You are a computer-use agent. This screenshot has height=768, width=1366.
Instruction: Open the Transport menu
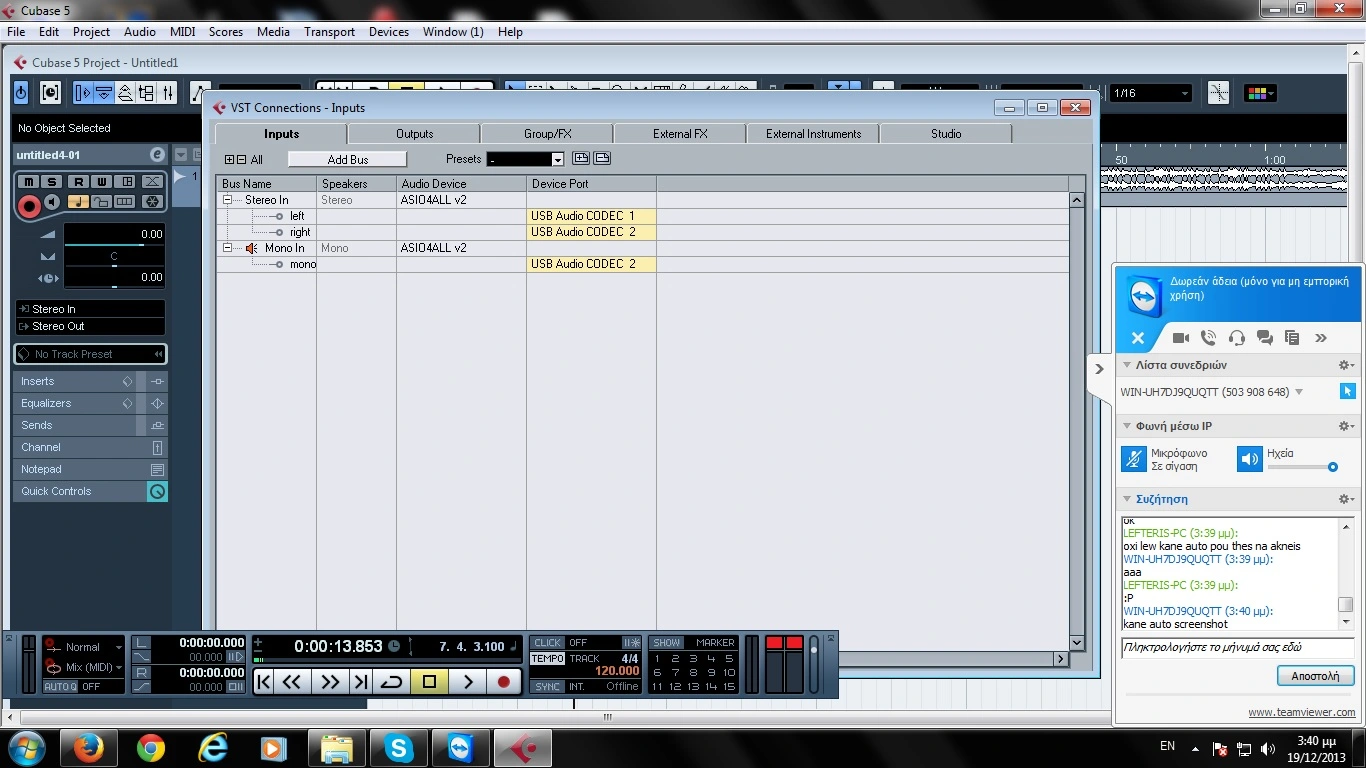point(329,32)
